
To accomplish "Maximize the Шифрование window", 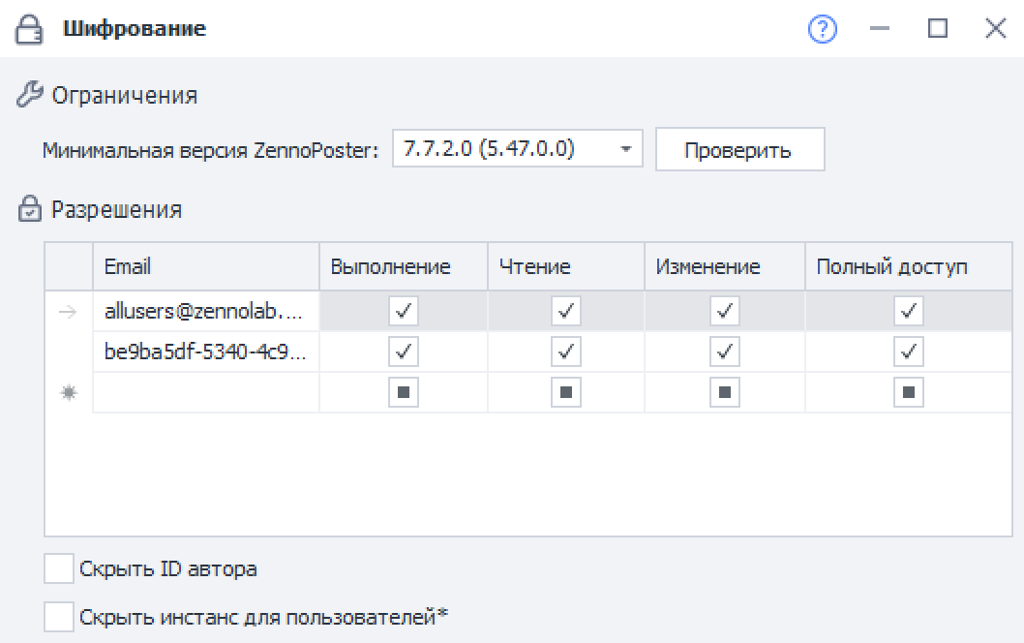I will (x=937, y=29).
